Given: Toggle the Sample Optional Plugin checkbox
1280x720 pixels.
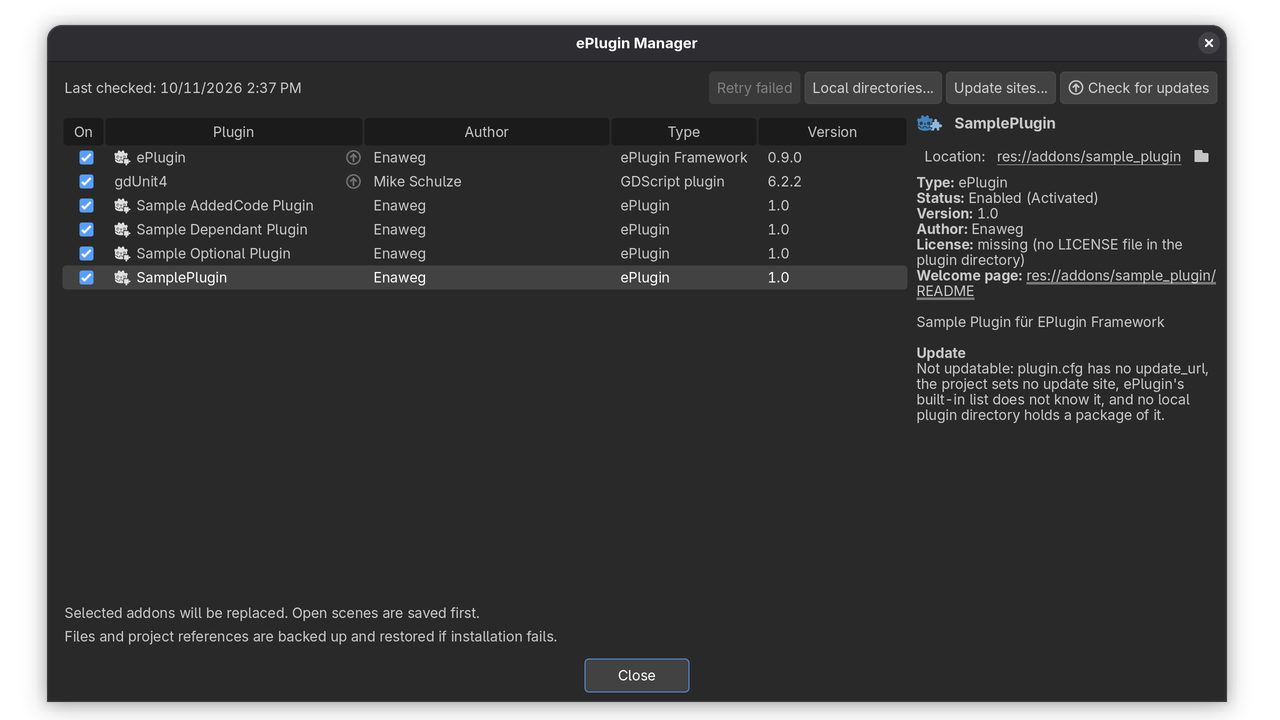Looking at the screenshot, I should 86,254.
